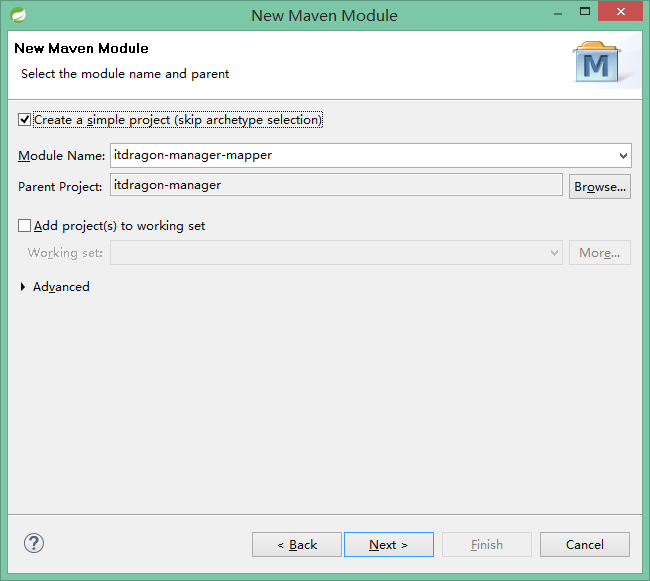Browse for a parent project
Image resolution: width=650 pixels, height=581 pixels.
coord(600,187)
